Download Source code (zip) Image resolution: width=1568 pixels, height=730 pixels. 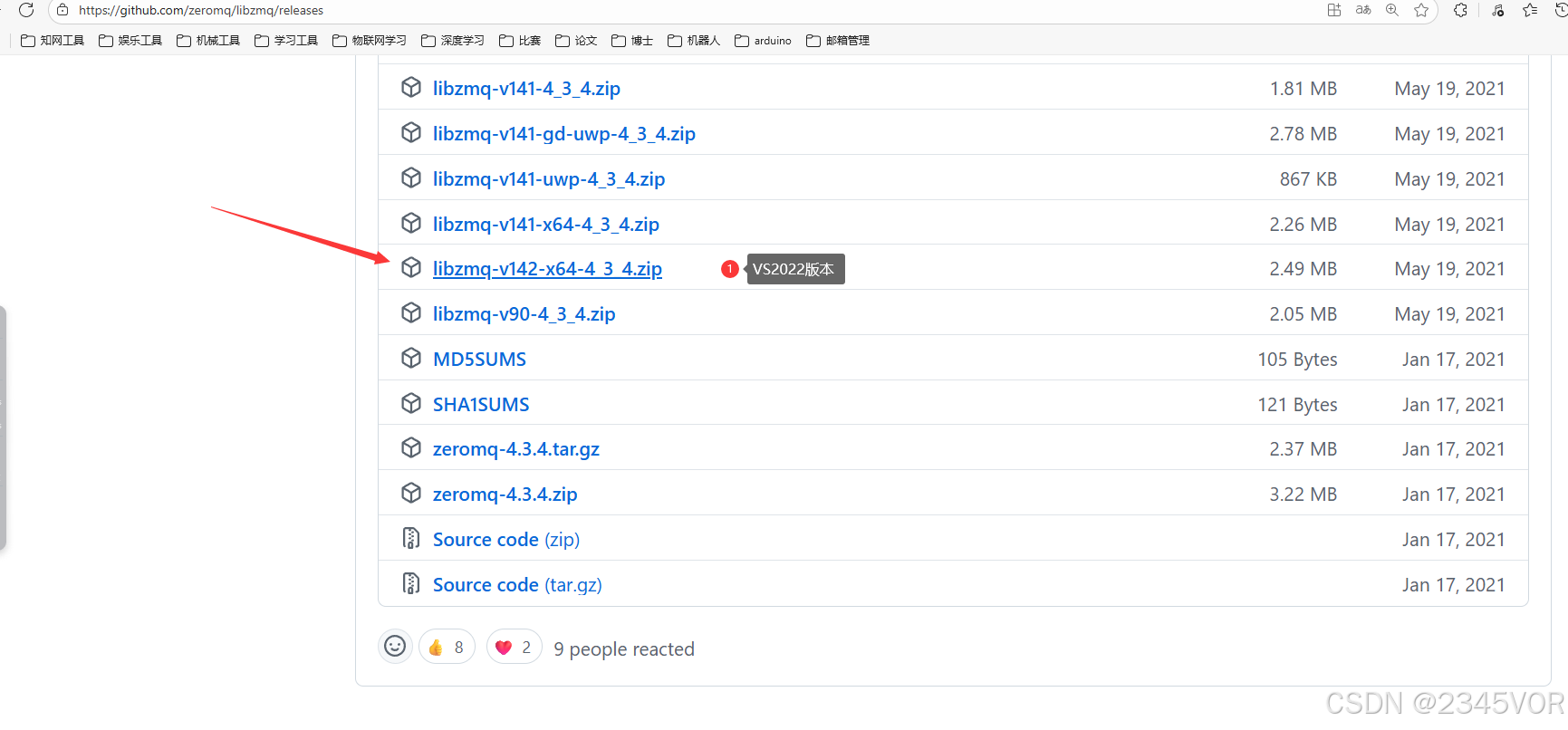506,540
